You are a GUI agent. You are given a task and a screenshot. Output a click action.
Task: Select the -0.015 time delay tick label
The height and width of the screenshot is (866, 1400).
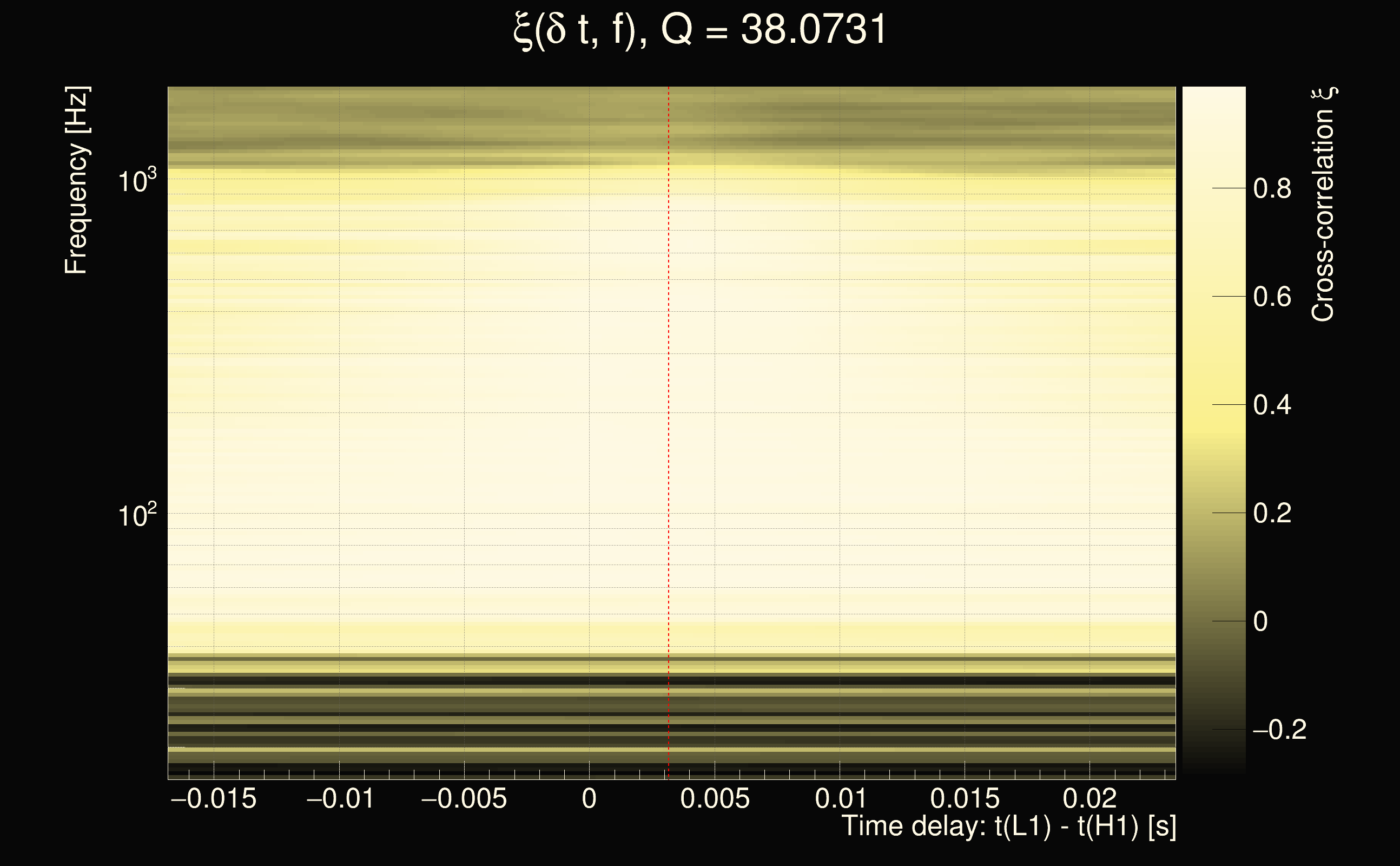tap(214, 798)
